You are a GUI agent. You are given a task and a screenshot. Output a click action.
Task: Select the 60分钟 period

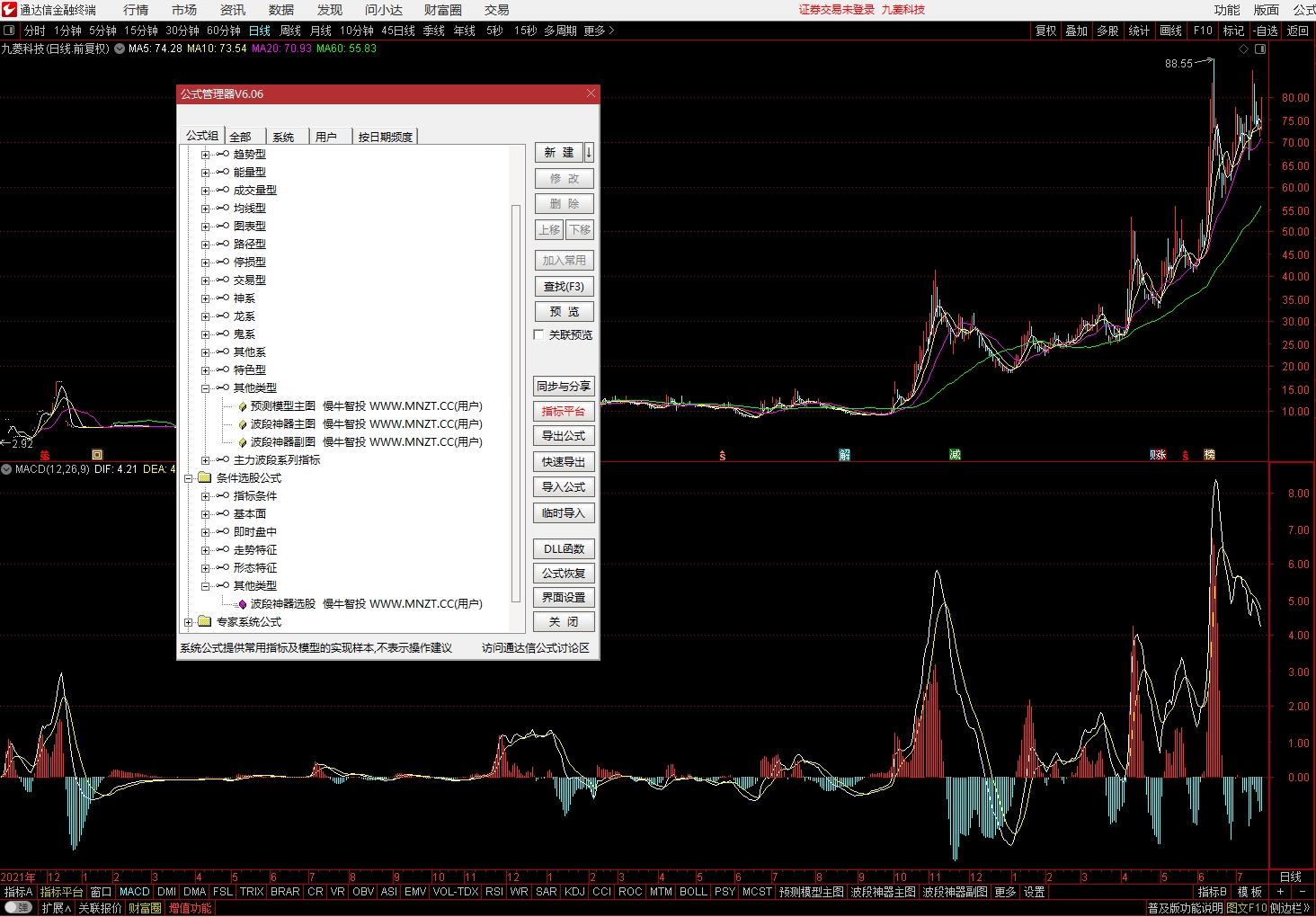point(224,31)
